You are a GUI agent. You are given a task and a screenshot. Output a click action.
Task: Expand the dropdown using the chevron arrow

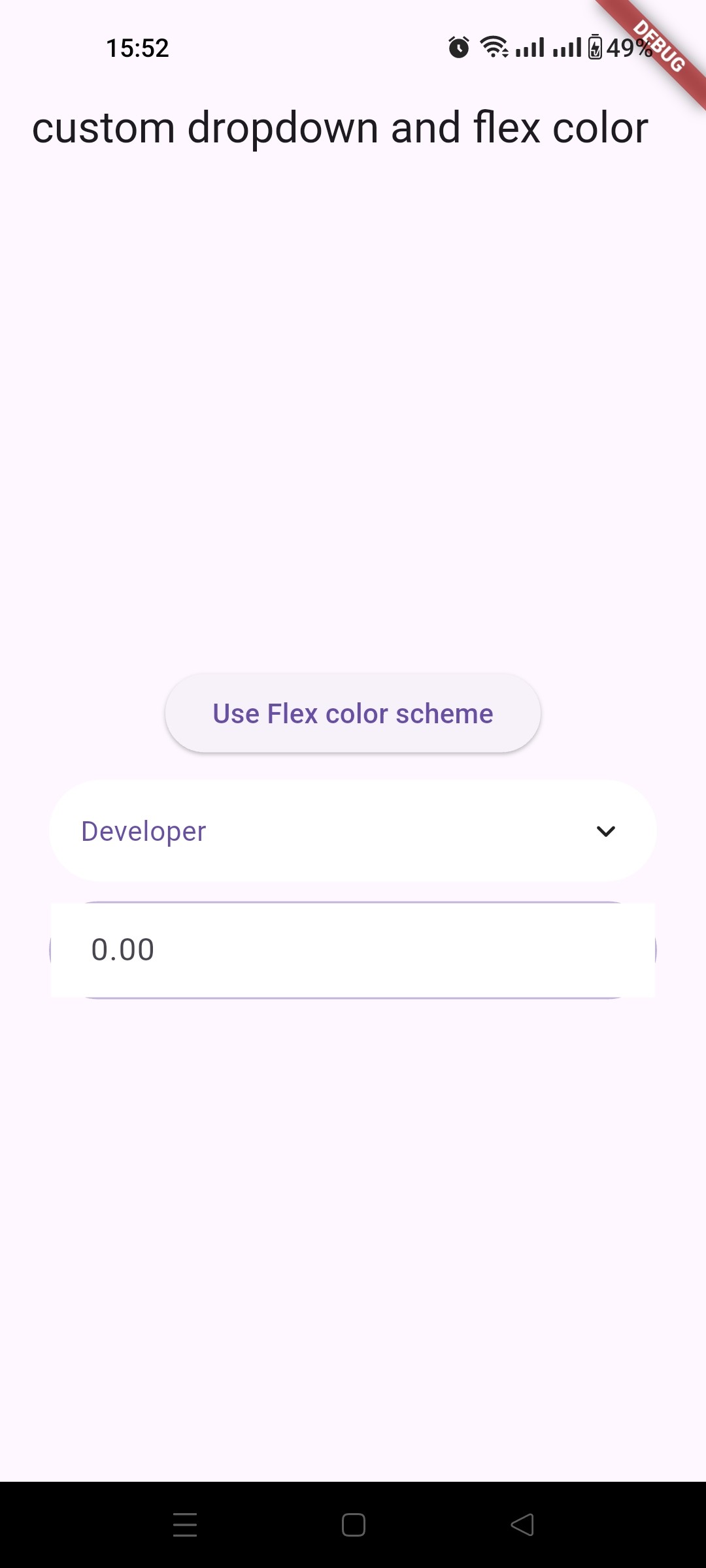tap(606, 831)
